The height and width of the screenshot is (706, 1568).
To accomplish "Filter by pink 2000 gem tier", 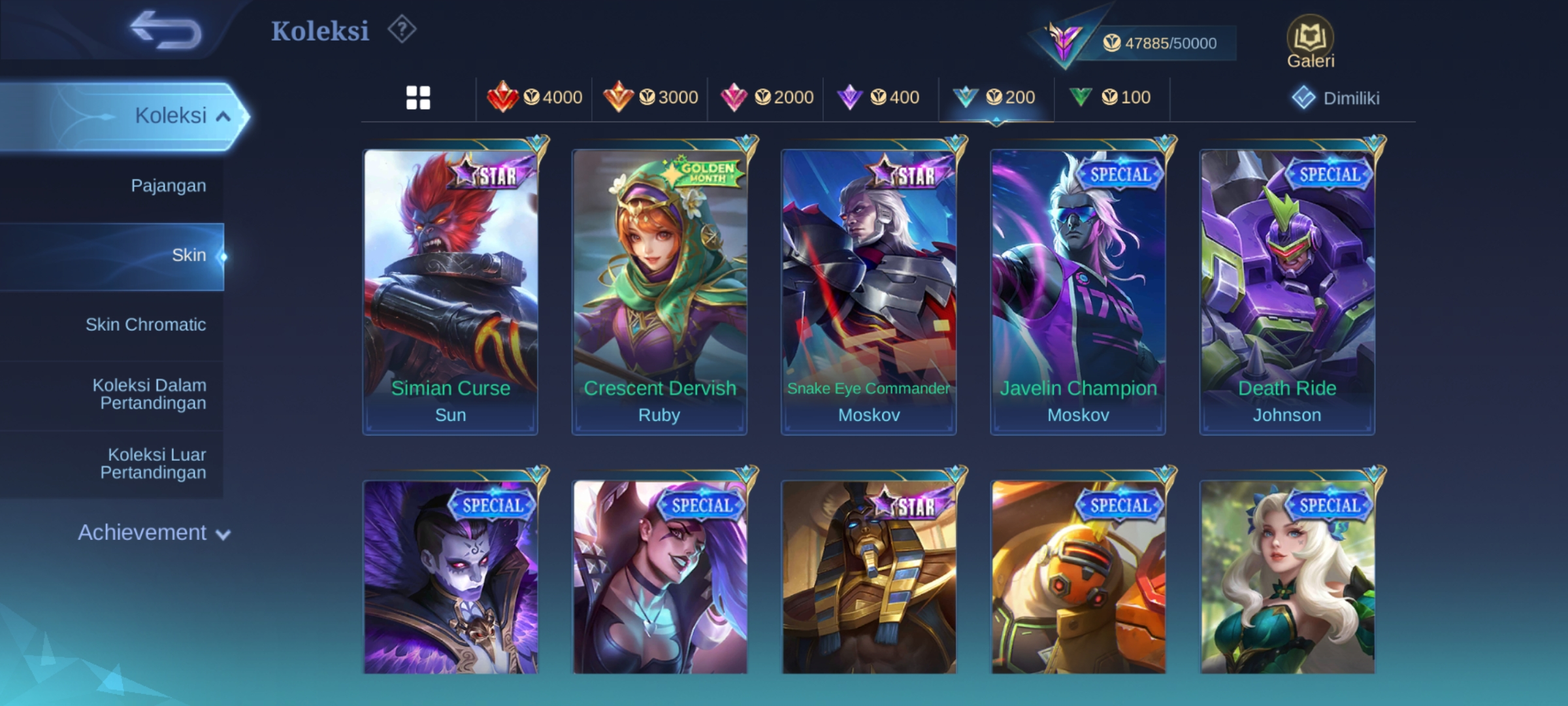I will (x=766, y=97).
